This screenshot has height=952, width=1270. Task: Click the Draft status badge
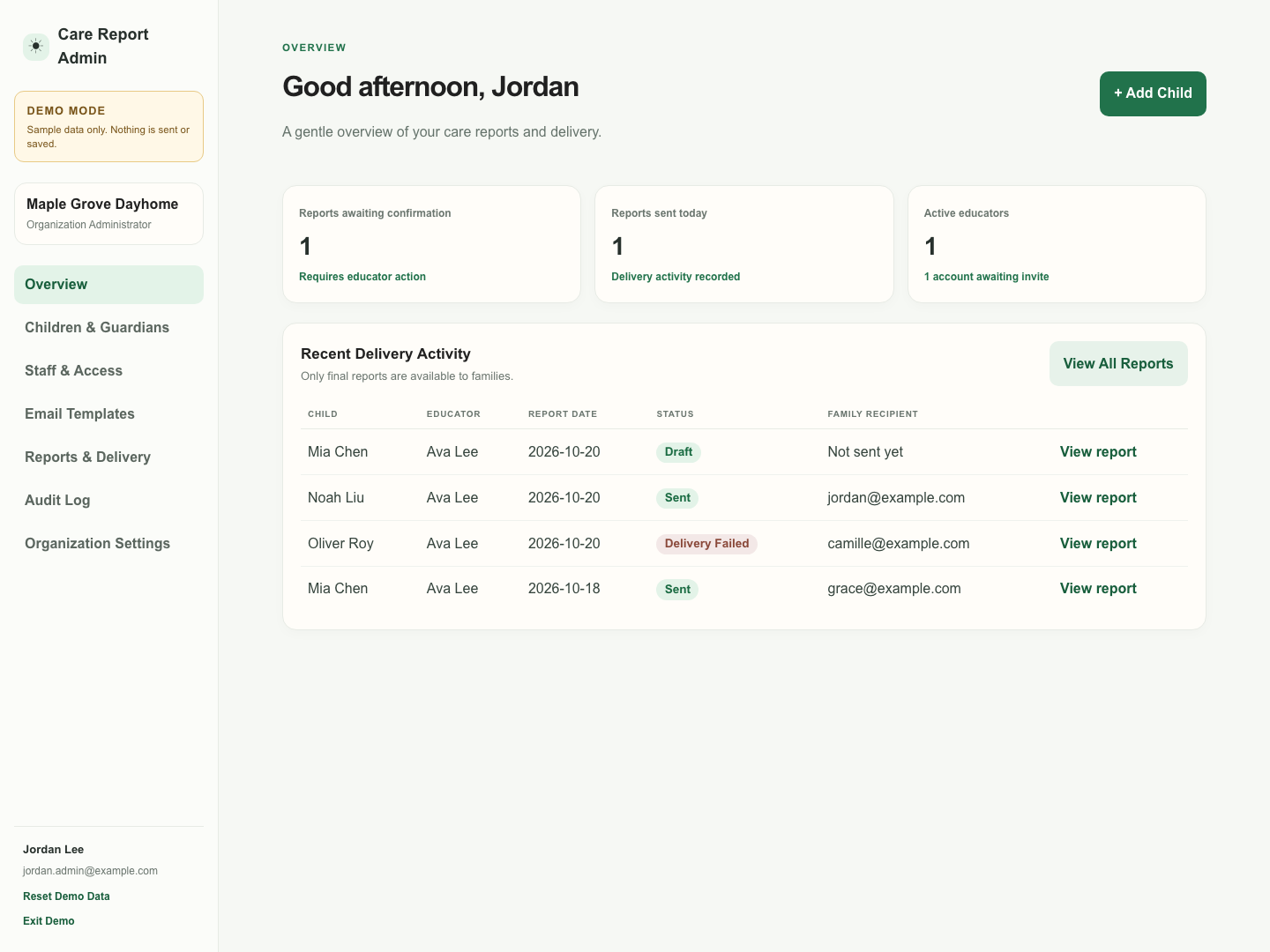click(x=678, y=452)
